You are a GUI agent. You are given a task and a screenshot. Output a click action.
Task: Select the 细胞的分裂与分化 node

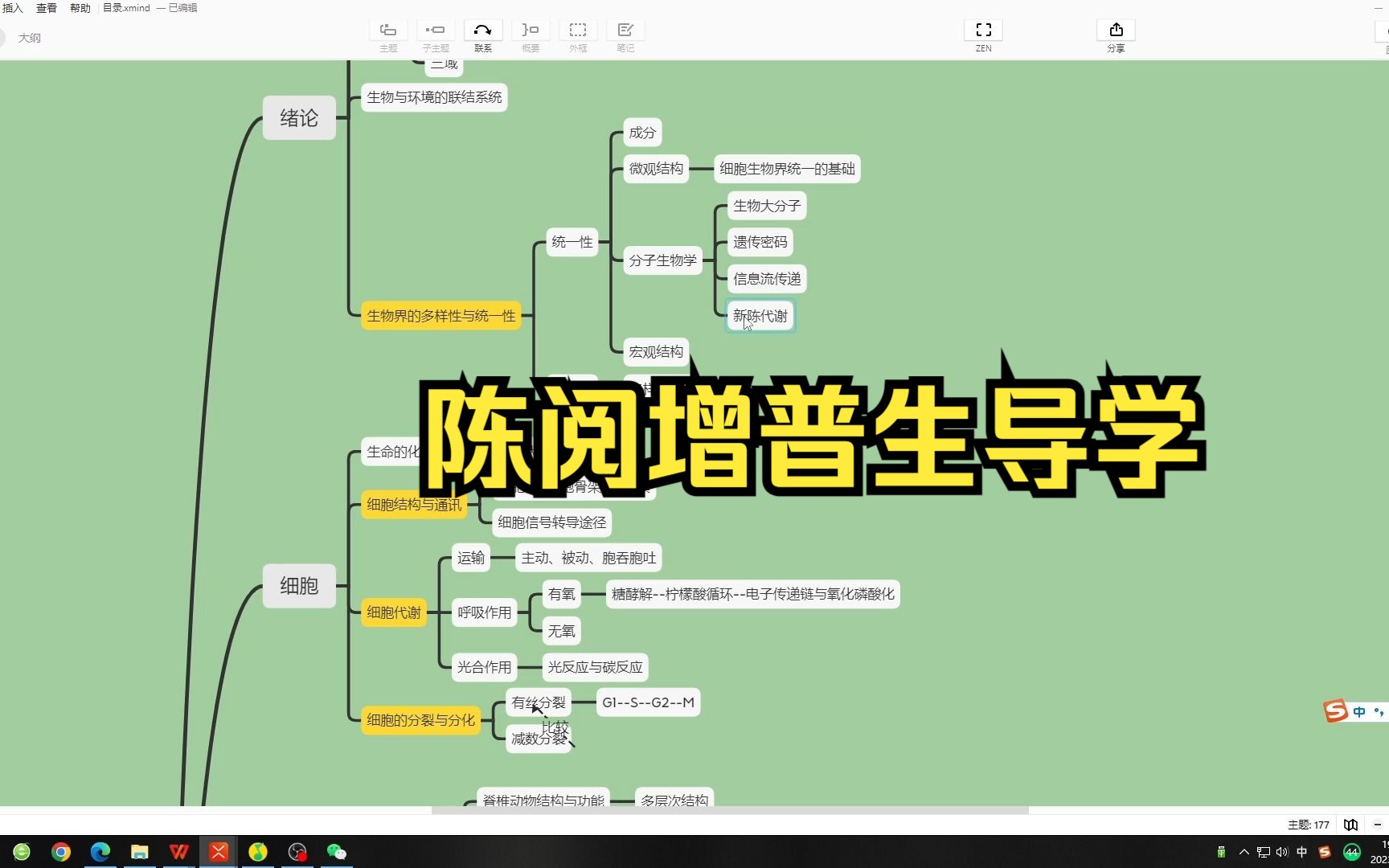pos(421,720)
